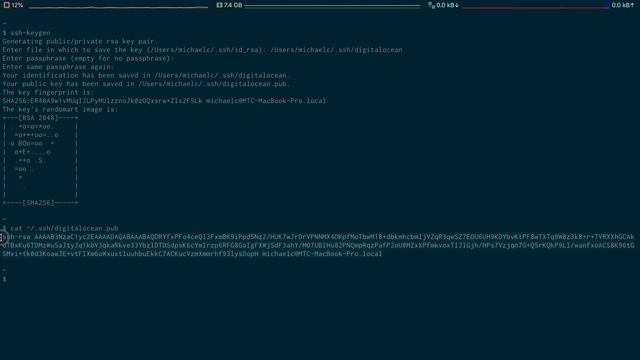
Task: Click the SHA256 fingerprint line
Action: (164, 101)
